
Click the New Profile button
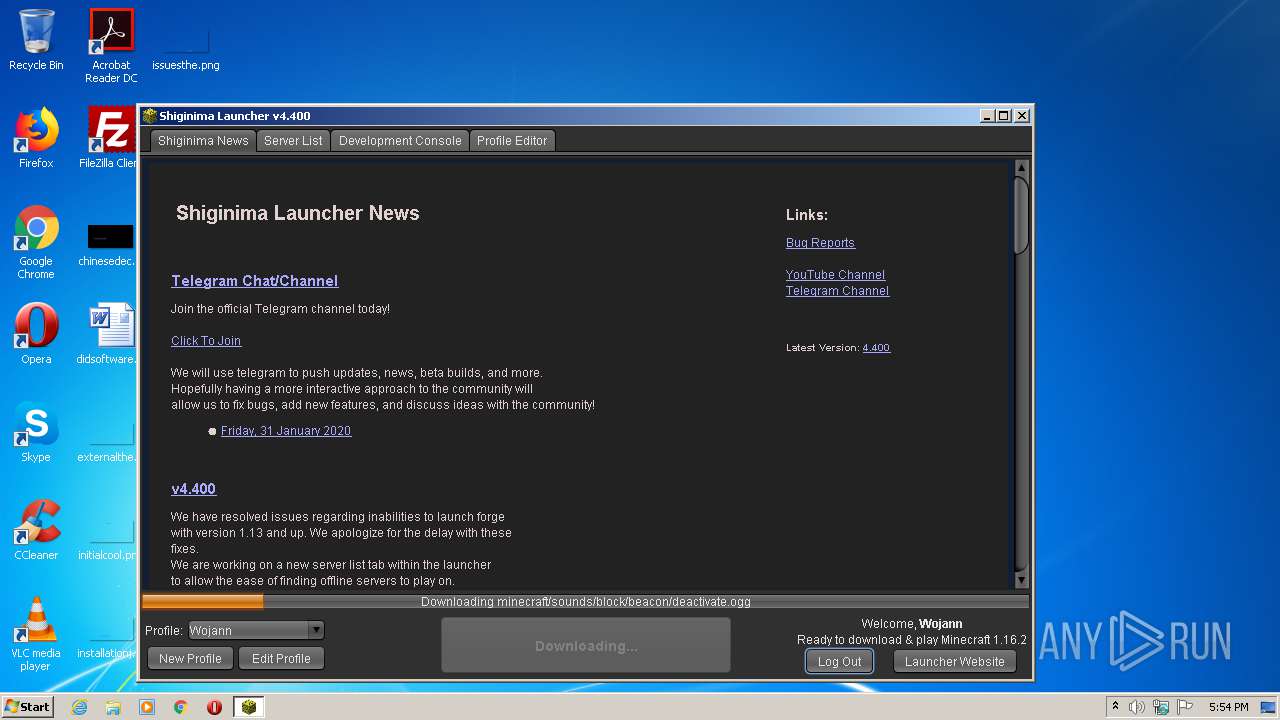point(190,658)
